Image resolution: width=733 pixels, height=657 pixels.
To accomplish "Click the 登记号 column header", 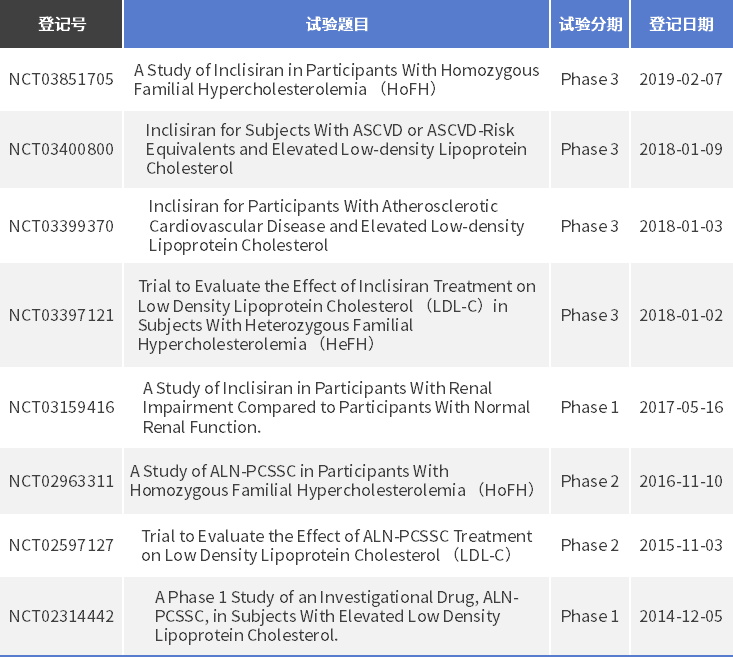I will tap(61, 25).
